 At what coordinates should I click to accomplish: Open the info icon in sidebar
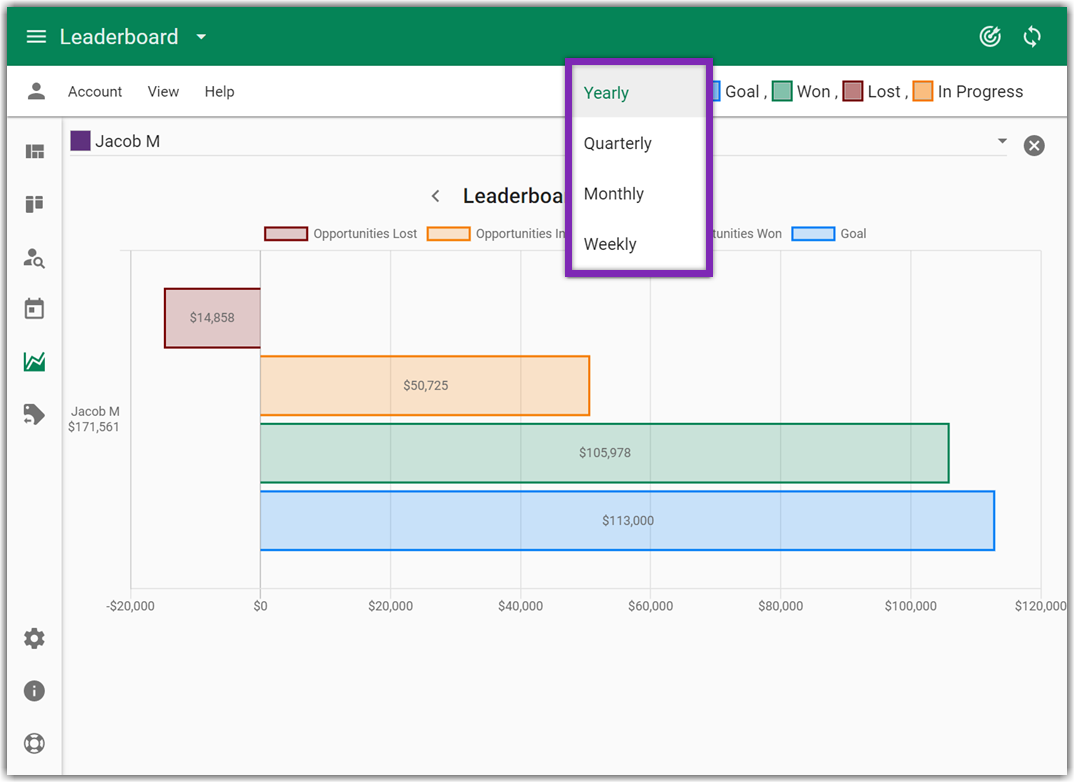tap(34, 690)
